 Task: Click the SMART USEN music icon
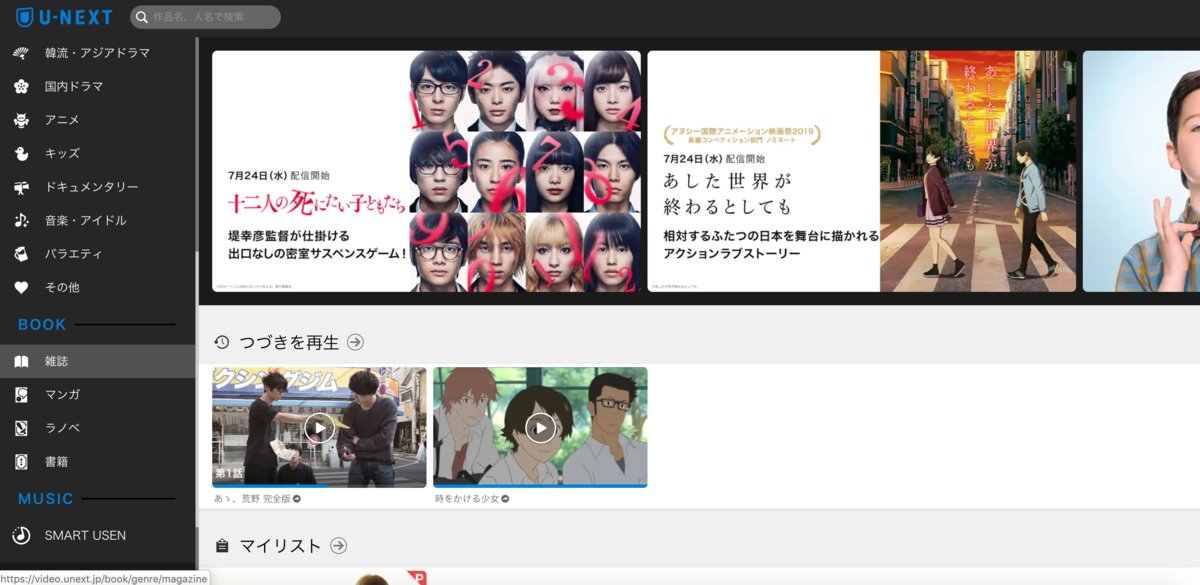pos(21,536)
